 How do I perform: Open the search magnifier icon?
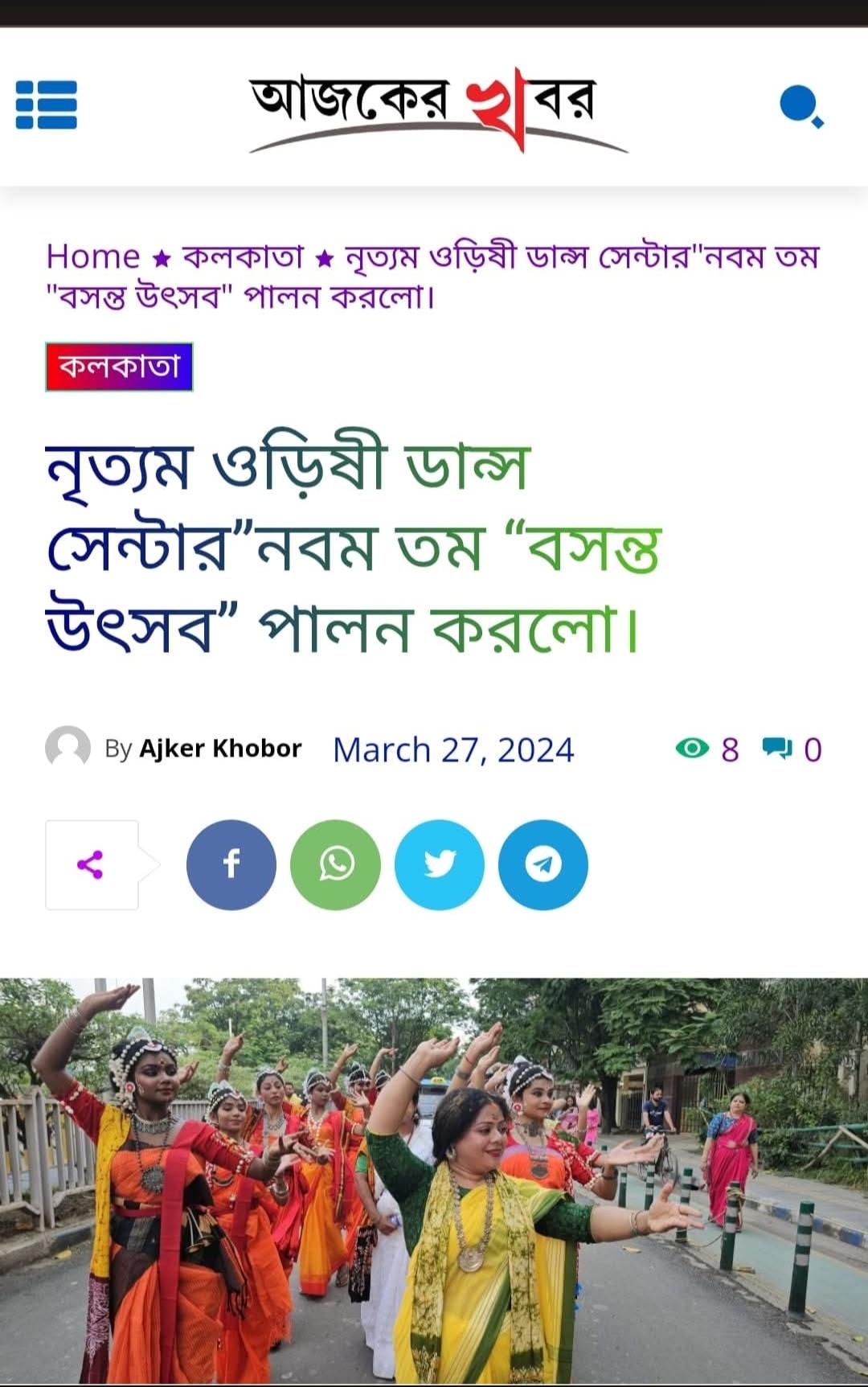(801, 106)
